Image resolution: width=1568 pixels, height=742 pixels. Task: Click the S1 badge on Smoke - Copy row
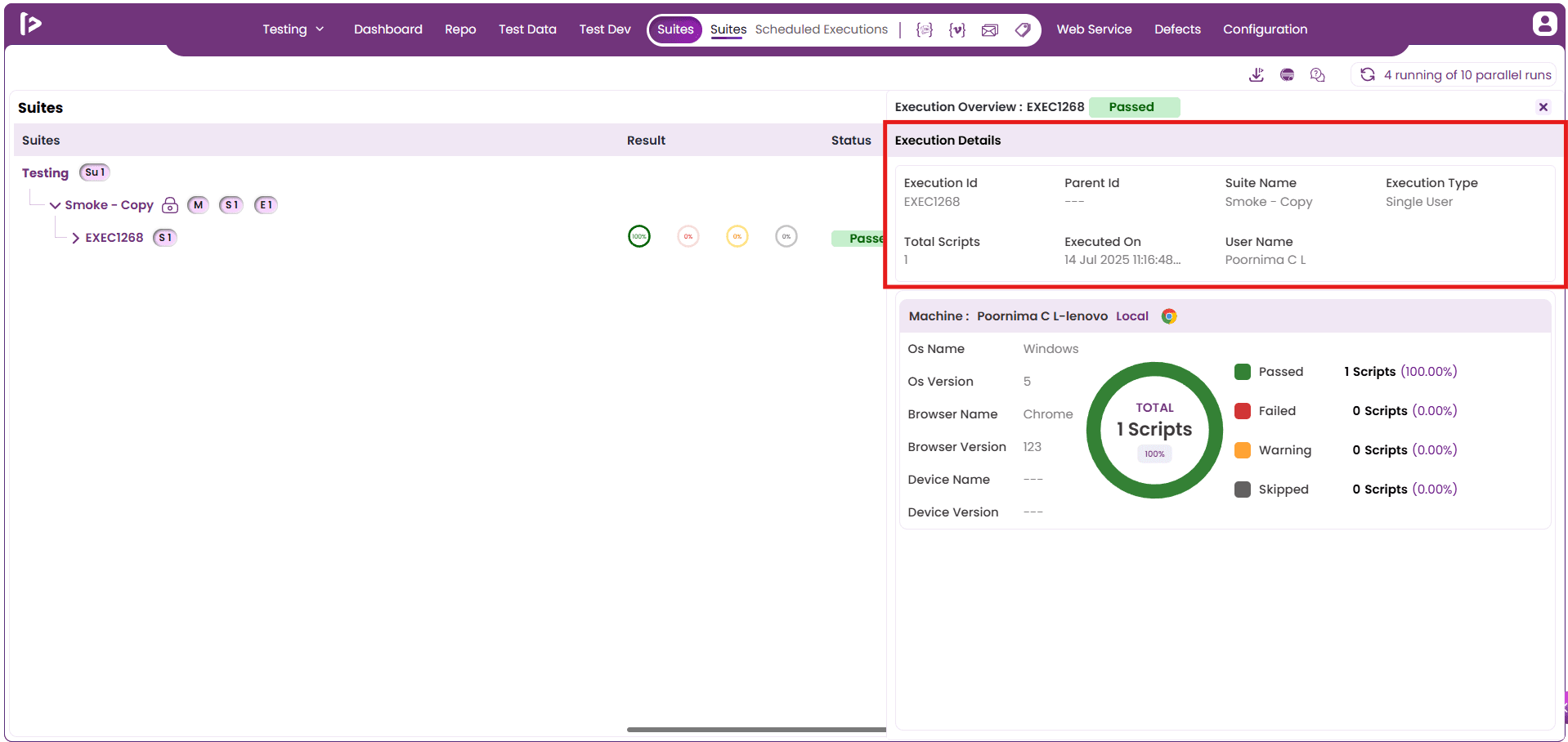(231, 205)
